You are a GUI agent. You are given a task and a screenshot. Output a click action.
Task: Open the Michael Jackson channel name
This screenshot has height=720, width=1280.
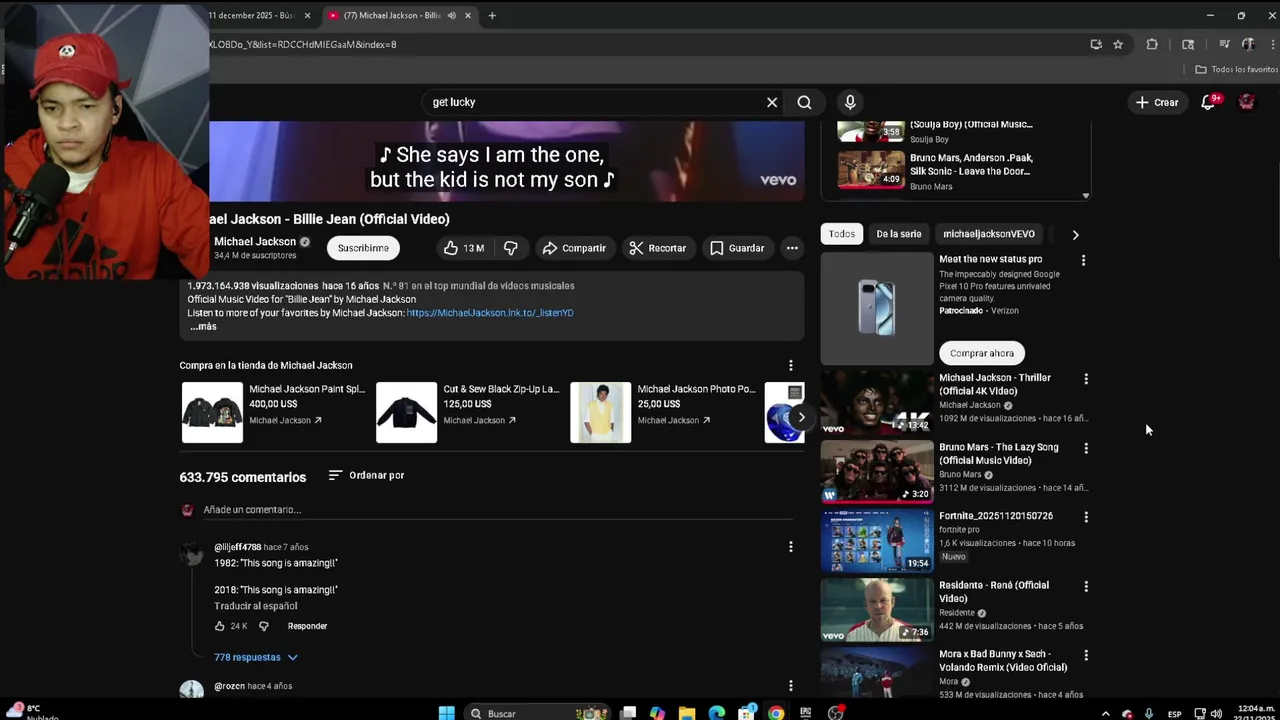(255, 241)
